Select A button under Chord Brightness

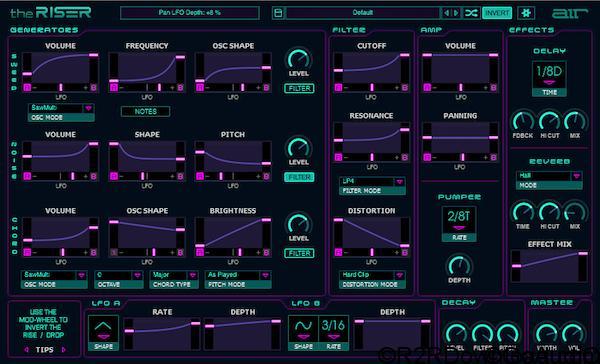pyautogui.click(x=200, y=253)
